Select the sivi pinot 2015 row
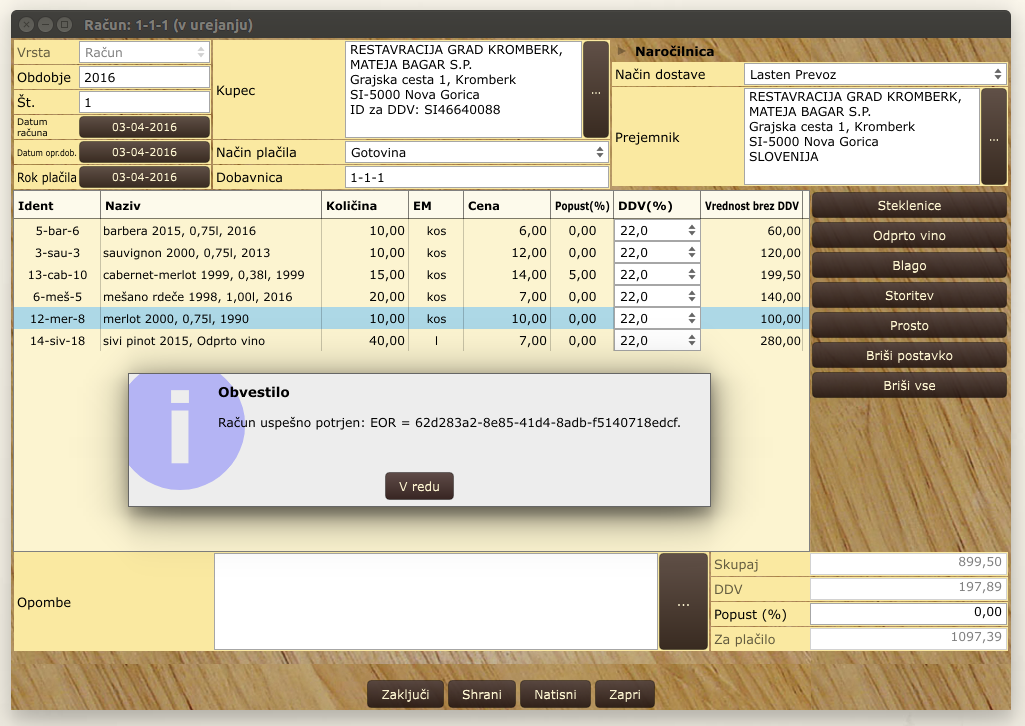The image size is (1025, 726). pyautogui.click(x=200, y=341)
